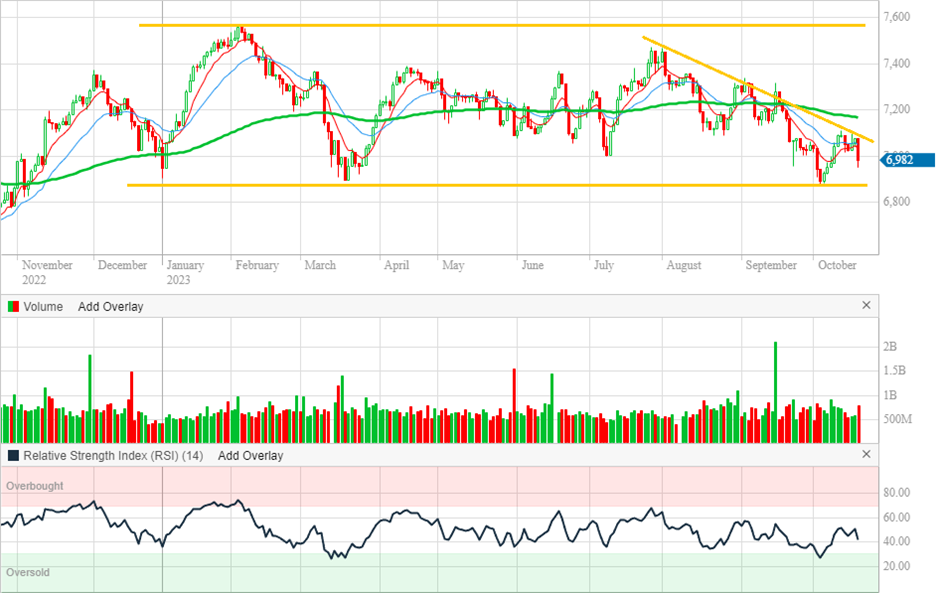939x593 pixels.
Task: Click the Relative Strength Index (RSI) (14) label
Action: click(113, 456)
